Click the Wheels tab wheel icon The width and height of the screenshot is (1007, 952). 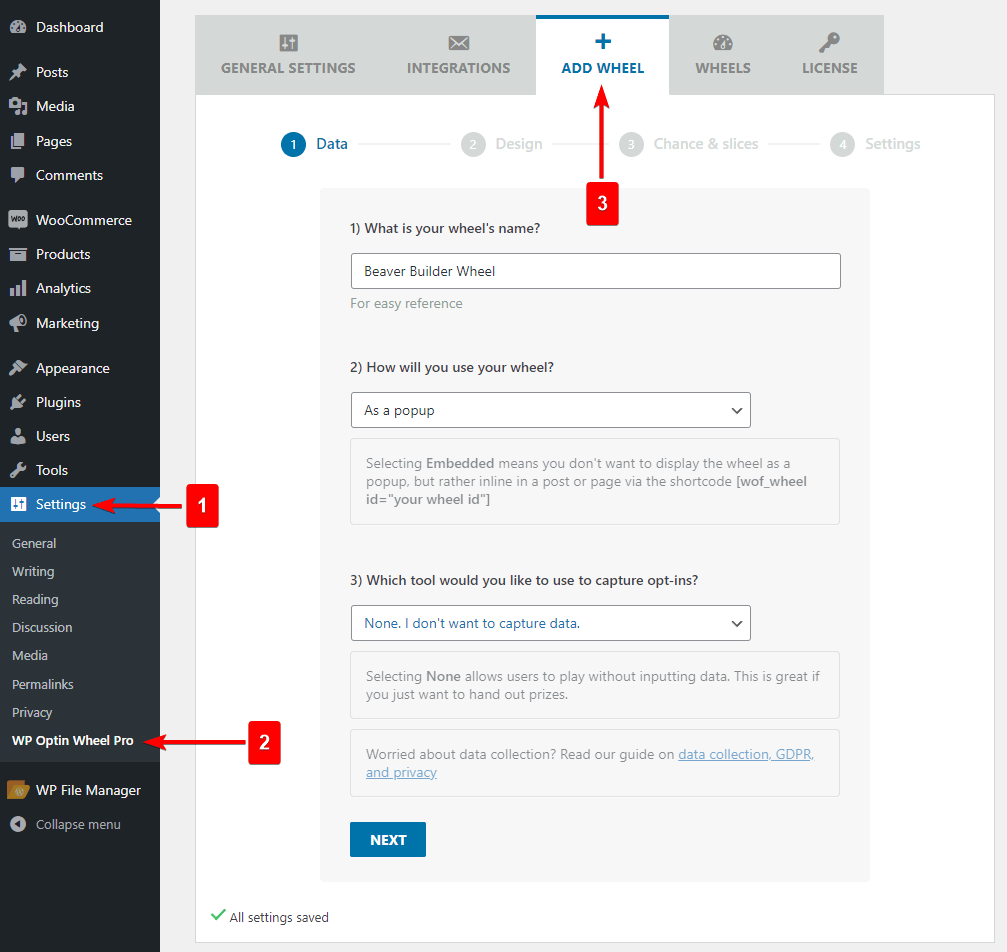click(722, 43)
